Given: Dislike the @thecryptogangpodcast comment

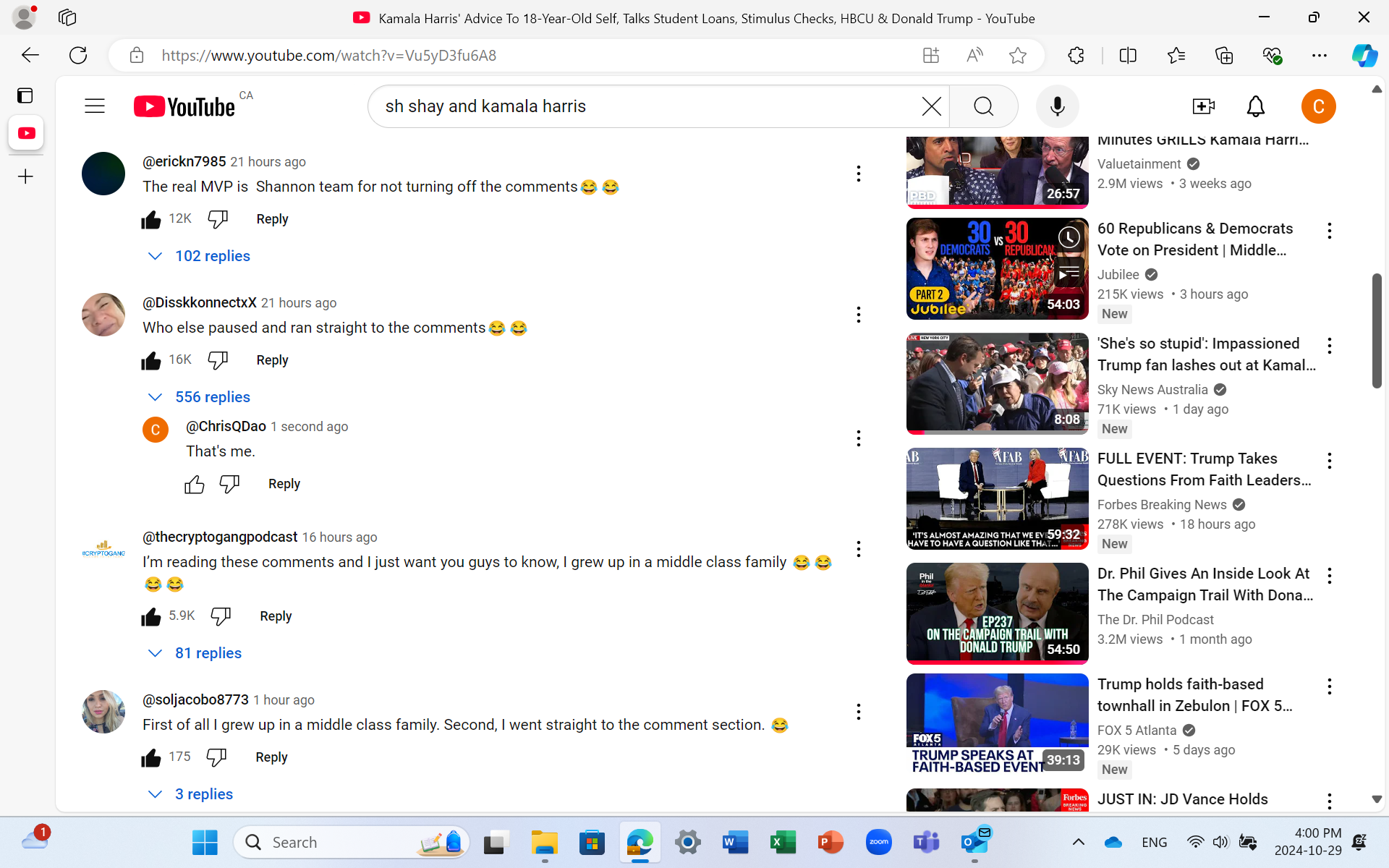Looking at the screenshot, I should pos(221,616).
